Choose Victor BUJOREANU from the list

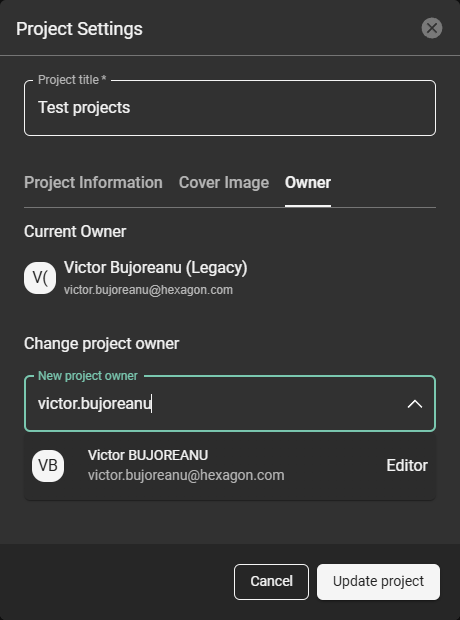[230, 466]
